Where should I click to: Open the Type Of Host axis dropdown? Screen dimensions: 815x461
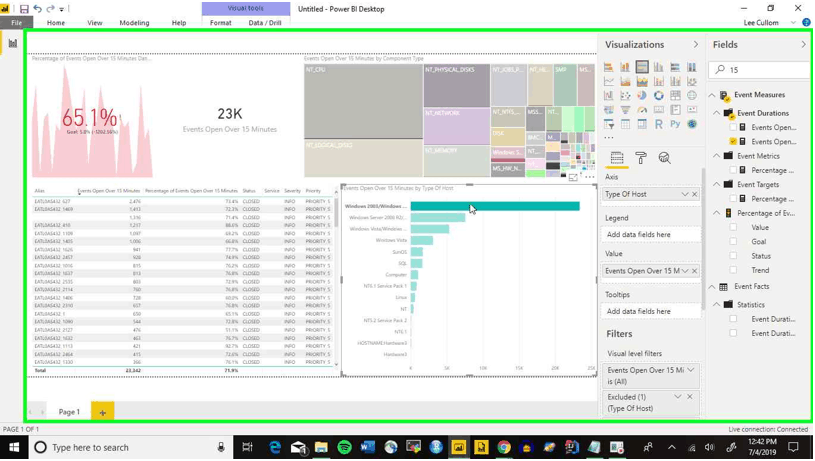pos(685,194)
